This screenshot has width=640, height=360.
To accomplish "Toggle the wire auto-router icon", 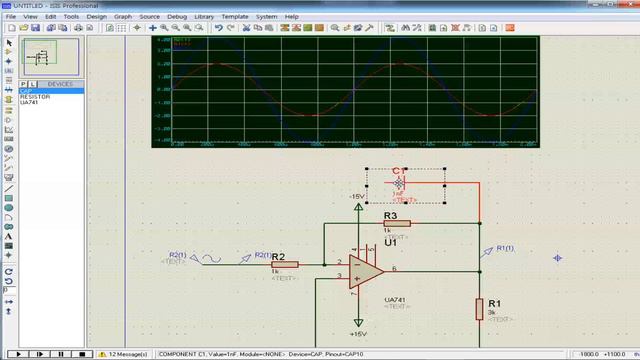I will [x=390, y=28].
